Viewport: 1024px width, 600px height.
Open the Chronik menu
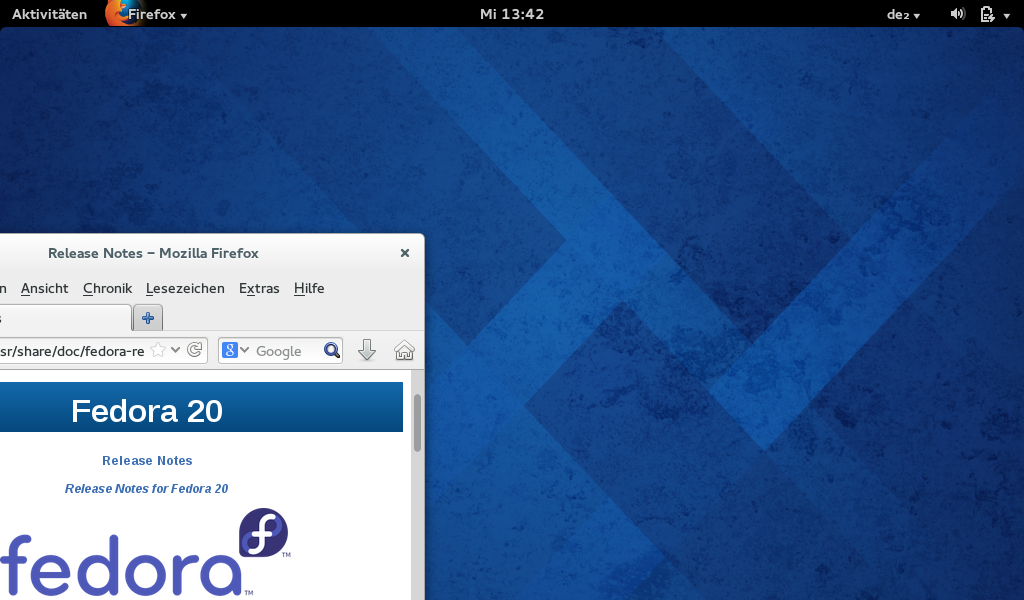tap(107, 288)
